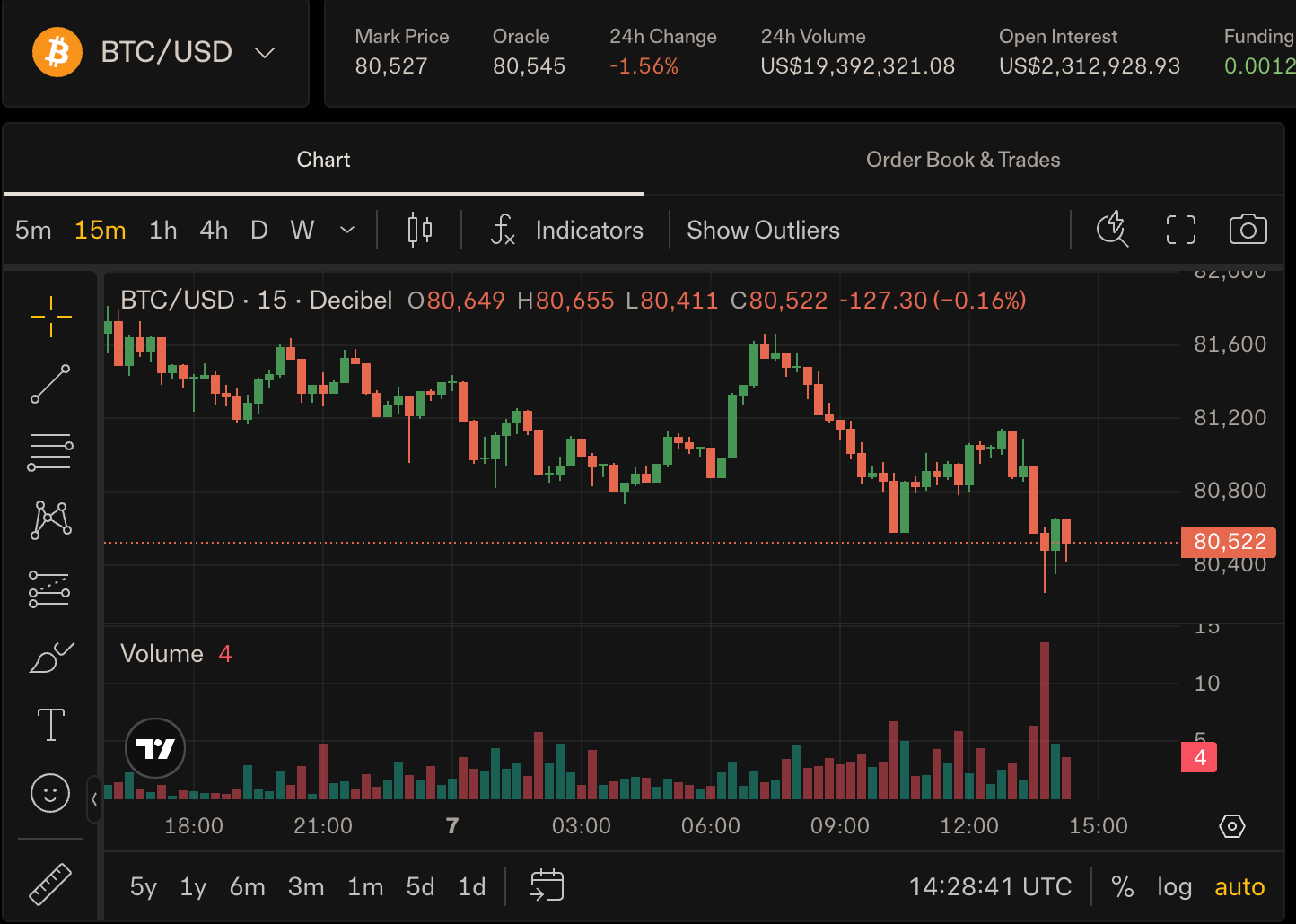This screenshot has width=1296, height=924.
Task: Open the emoji sticker tool
Action: (x=50, y=793)
